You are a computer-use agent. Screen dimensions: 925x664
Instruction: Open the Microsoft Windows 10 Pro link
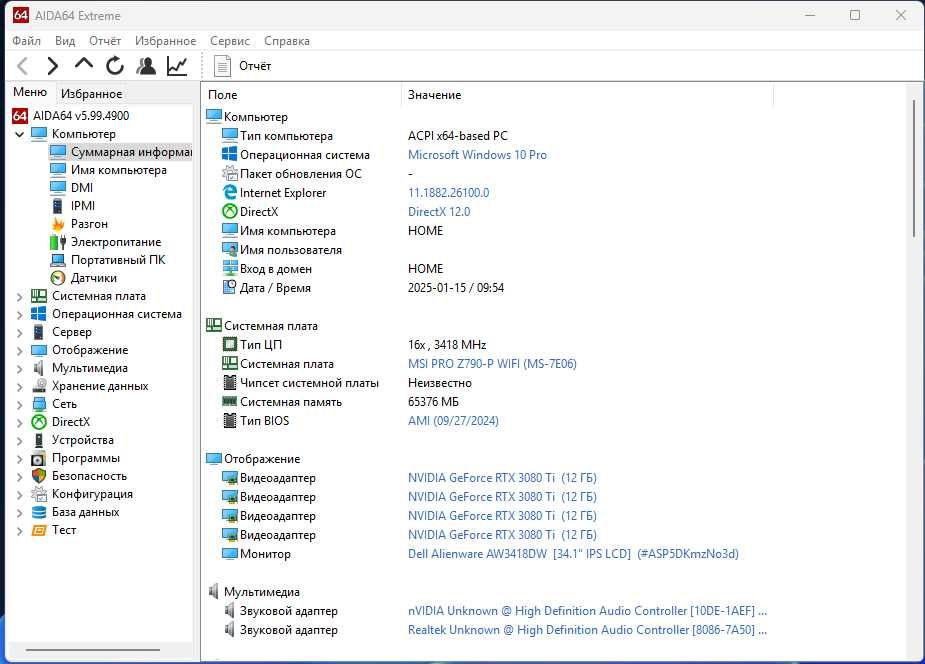[477, 155]
